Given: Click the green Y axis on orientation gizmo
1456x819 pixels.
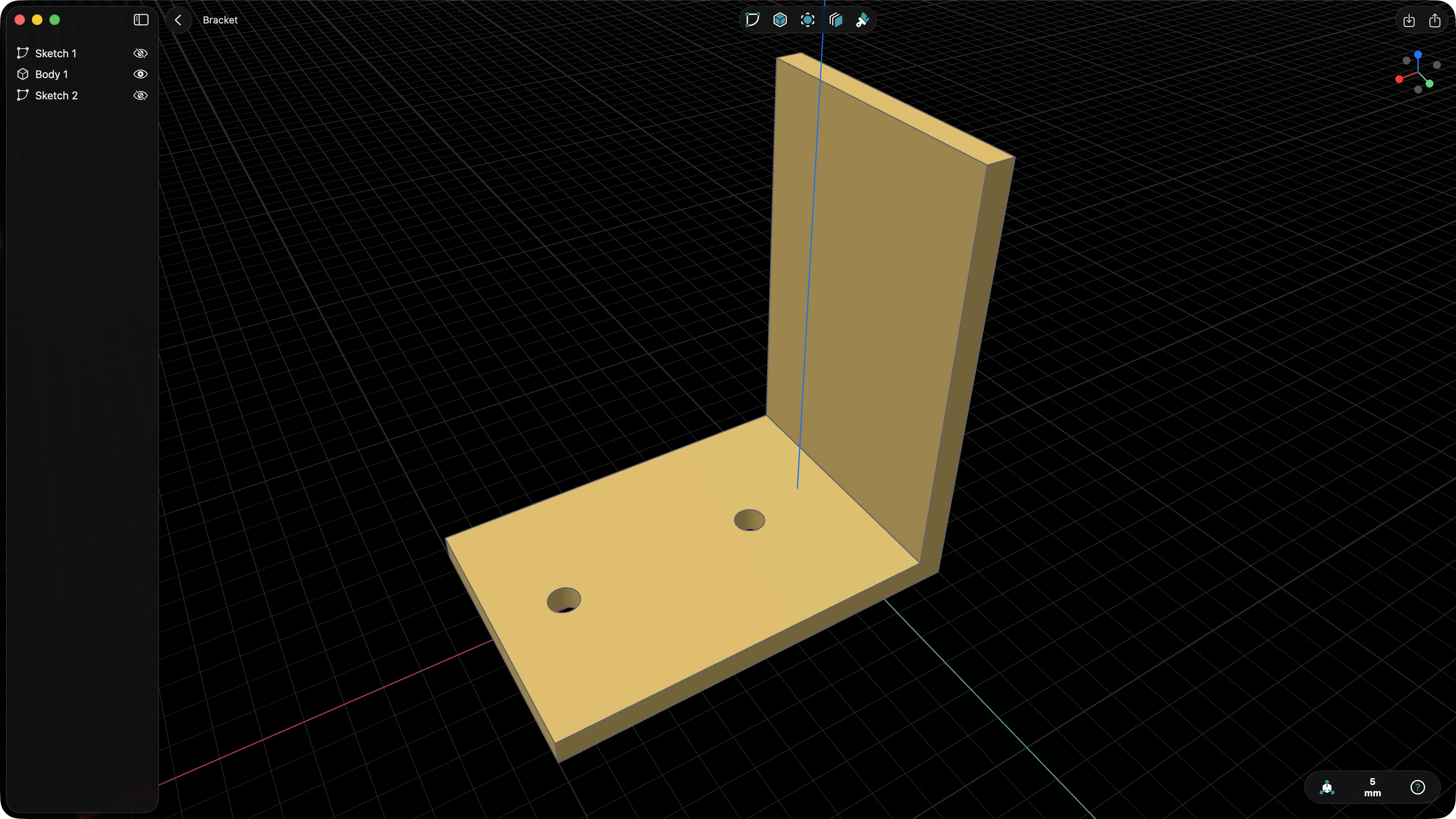Looking at the screenshot, I should [x=1429, y=84].
